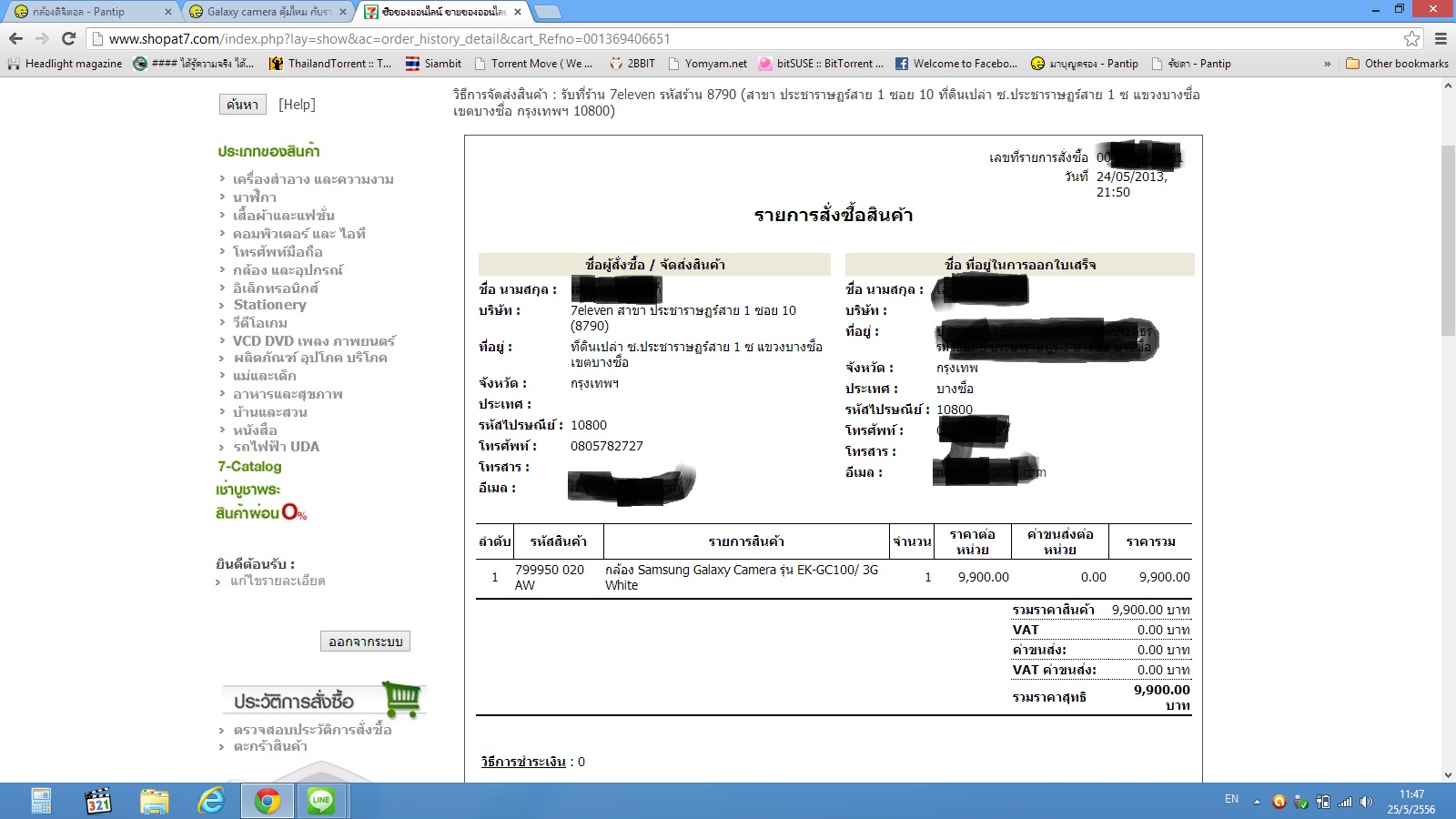Open the อาหารและสุขภาพ category
This screenshot has height=819, width=1456.
(288, 394)
